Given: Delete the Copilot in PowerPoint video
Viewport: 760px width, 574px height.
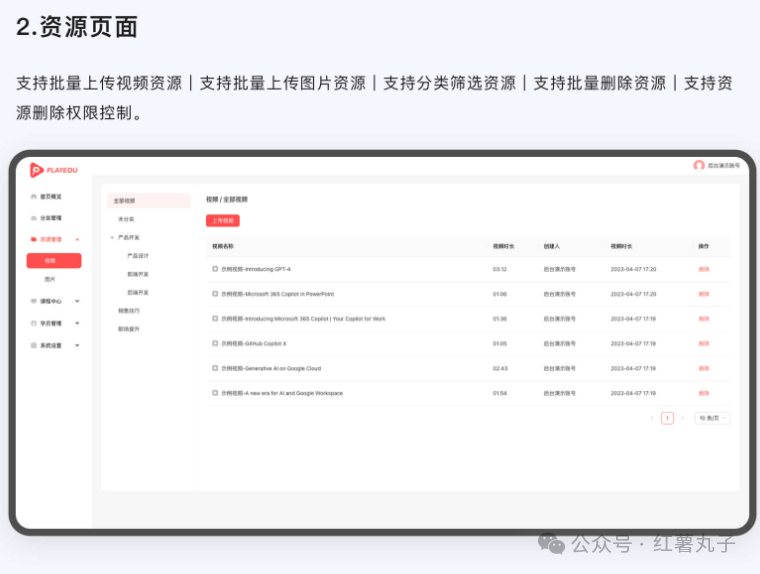Looking at the screenshot, I should (704, 294).
